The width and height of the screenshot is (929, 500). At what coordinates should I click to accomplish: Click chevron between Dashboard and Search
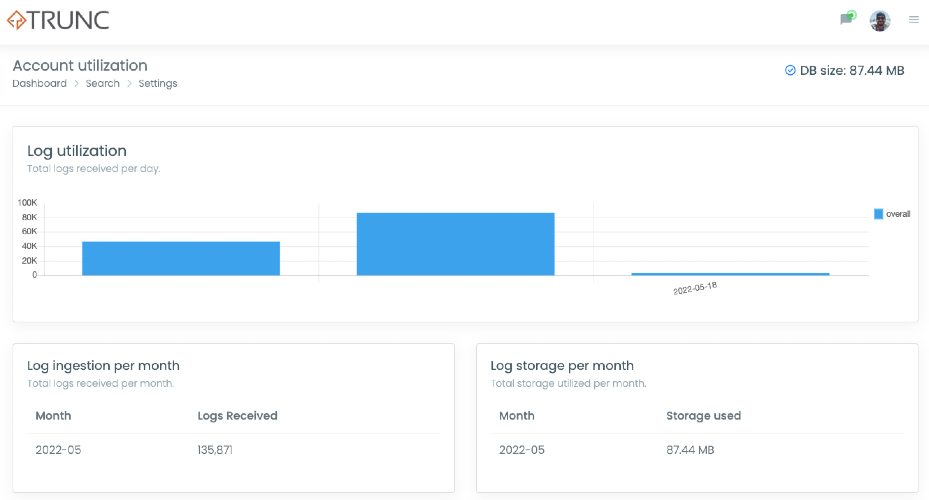pyautogui.click(x=76, y=84)
